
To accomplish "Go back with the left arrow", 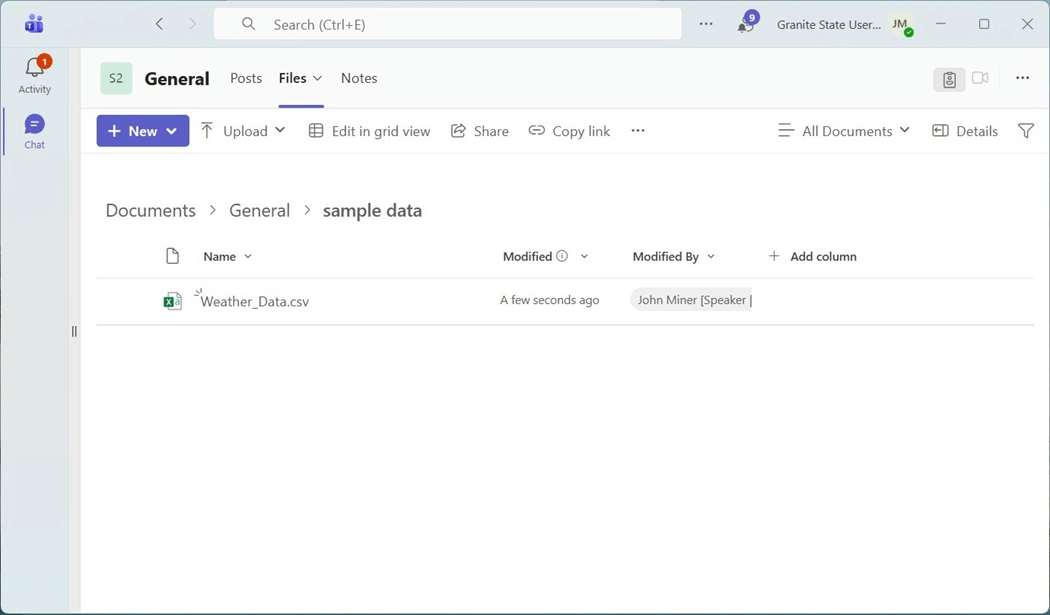I will pyautogui.click(x=159, y=24).
